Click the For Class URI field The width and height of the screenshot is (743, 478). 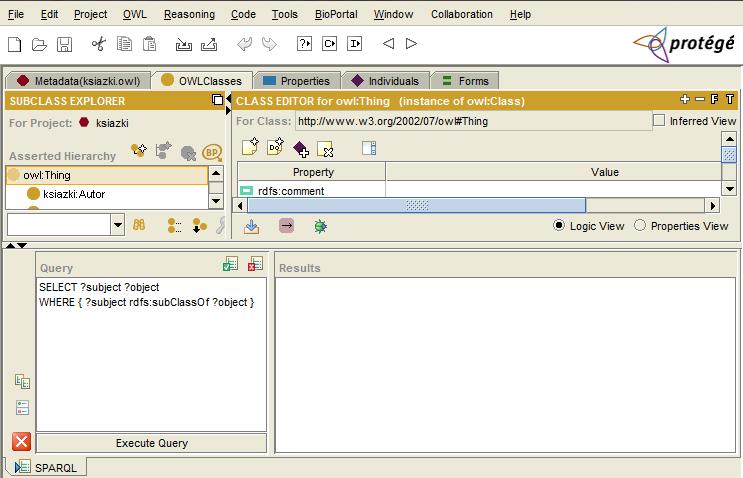474,121
